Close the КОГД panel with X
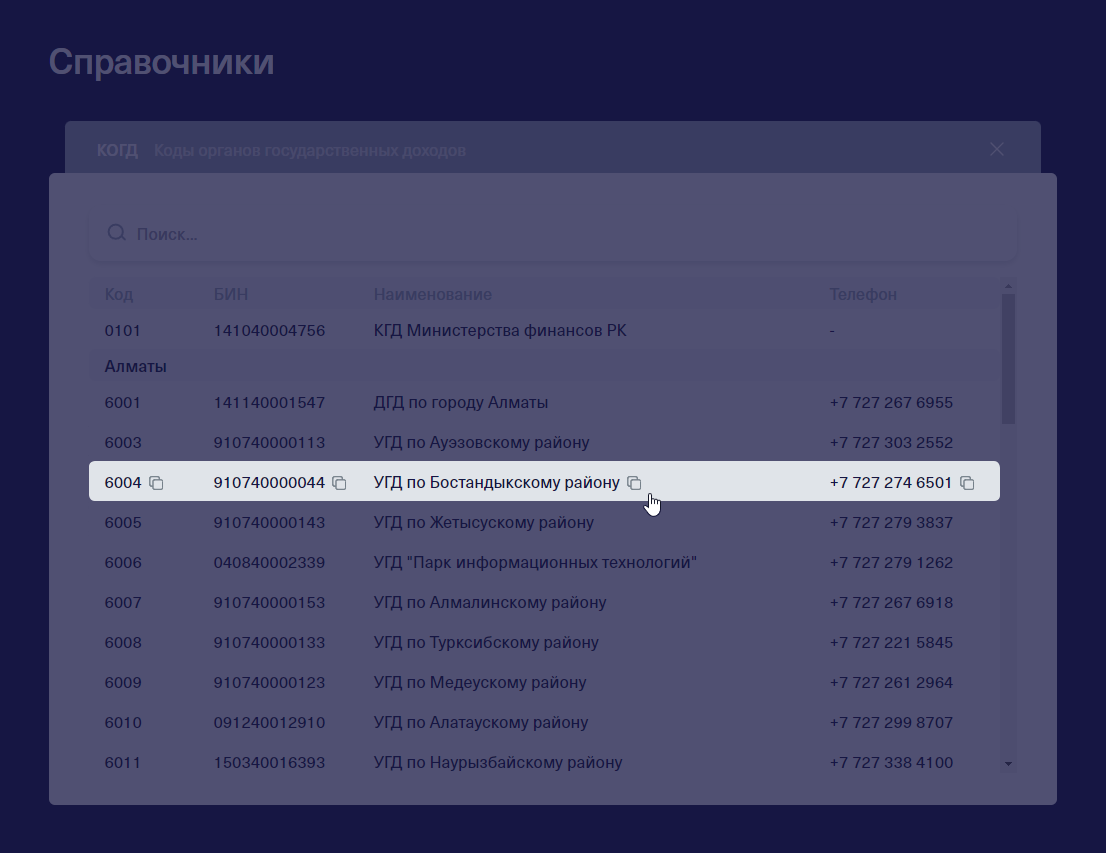 997,150
